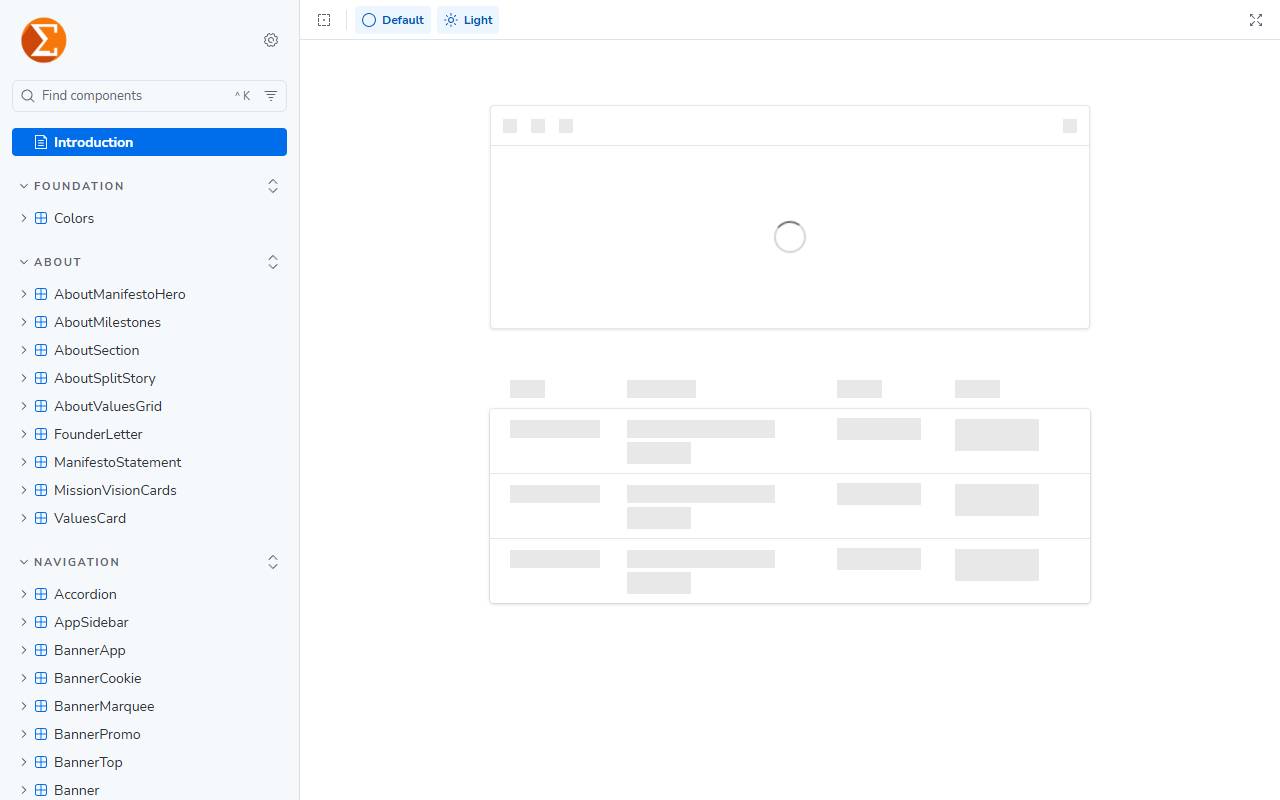The height and width of the screenshot is (800, 1280).
Task: Click the search magnifier icon
Action: [x=28, y=96]
